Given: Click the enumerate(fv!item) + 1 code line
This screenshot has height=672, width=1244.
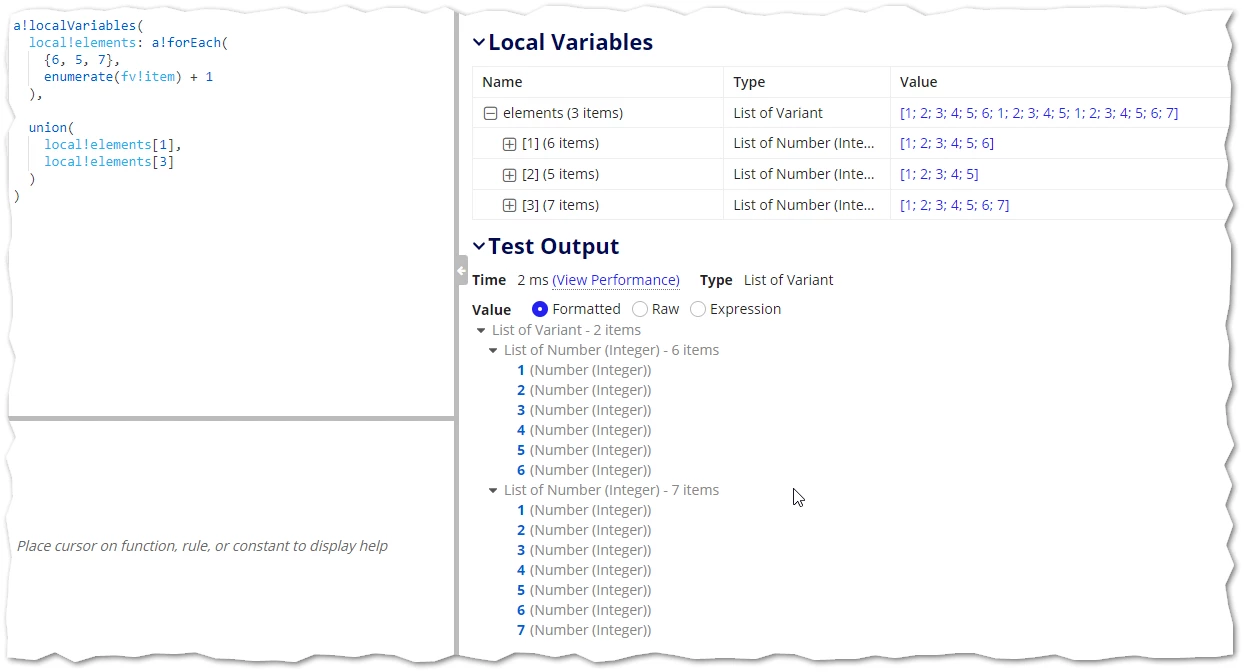Looking at the screenshot, I should [128, 77].
